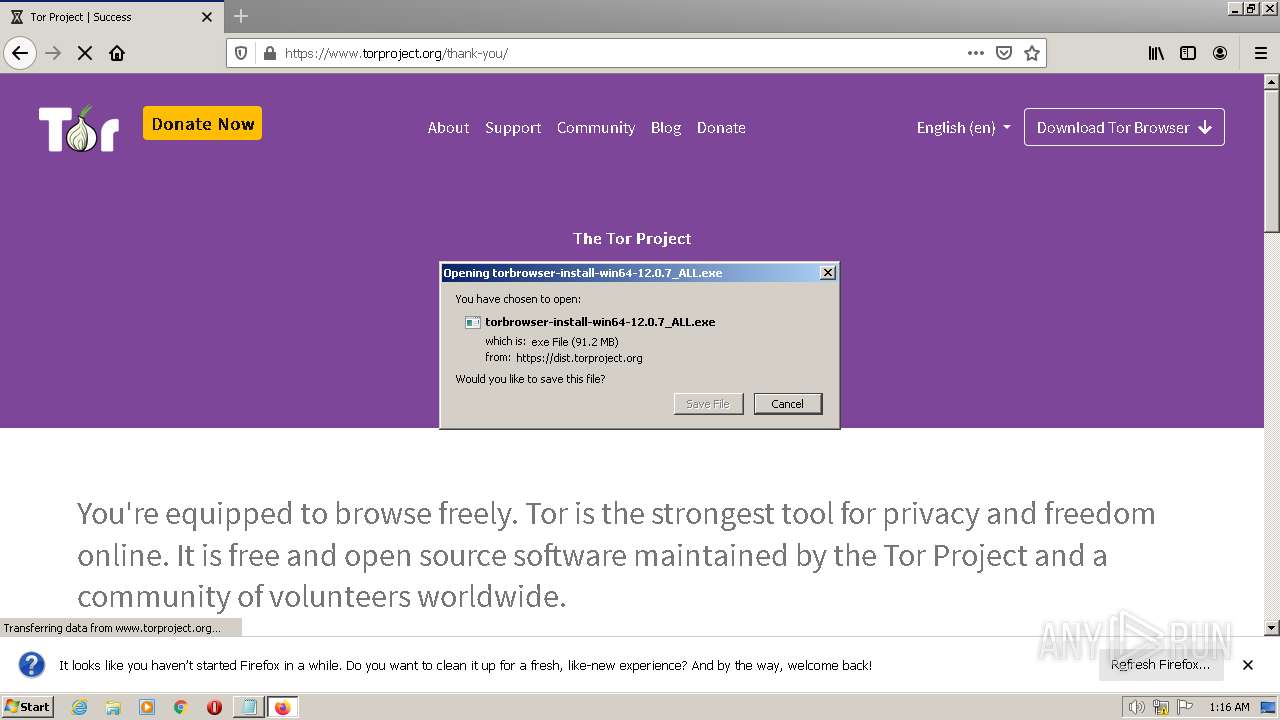Open page actions three-dot menu

976,53
